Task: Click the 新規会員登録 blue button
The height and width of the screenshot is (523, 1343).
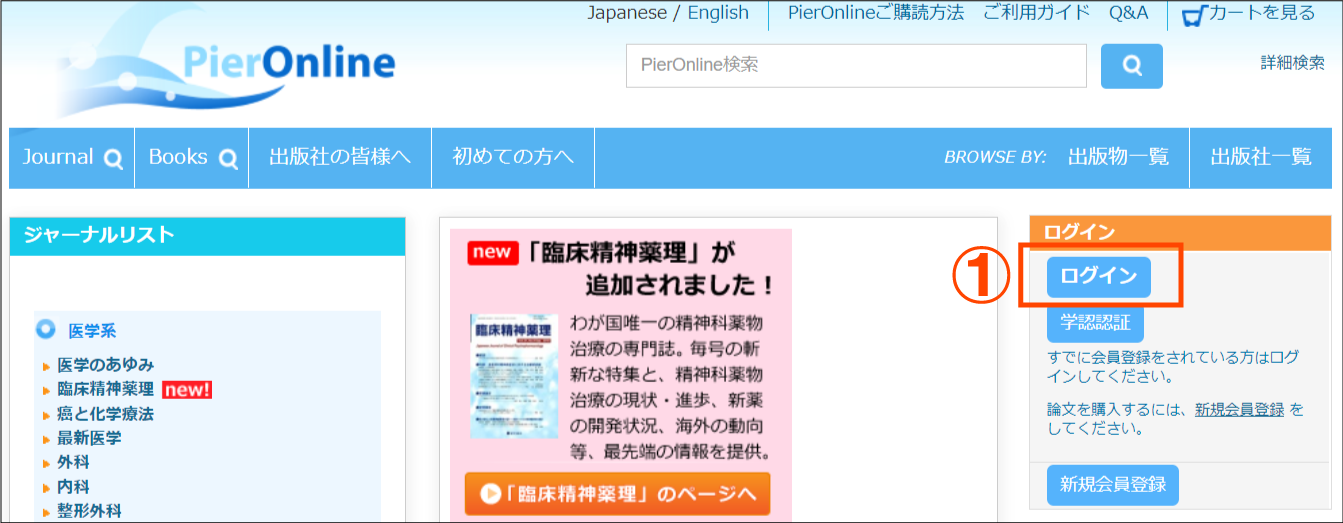Action: click(x=1113, y=485)
